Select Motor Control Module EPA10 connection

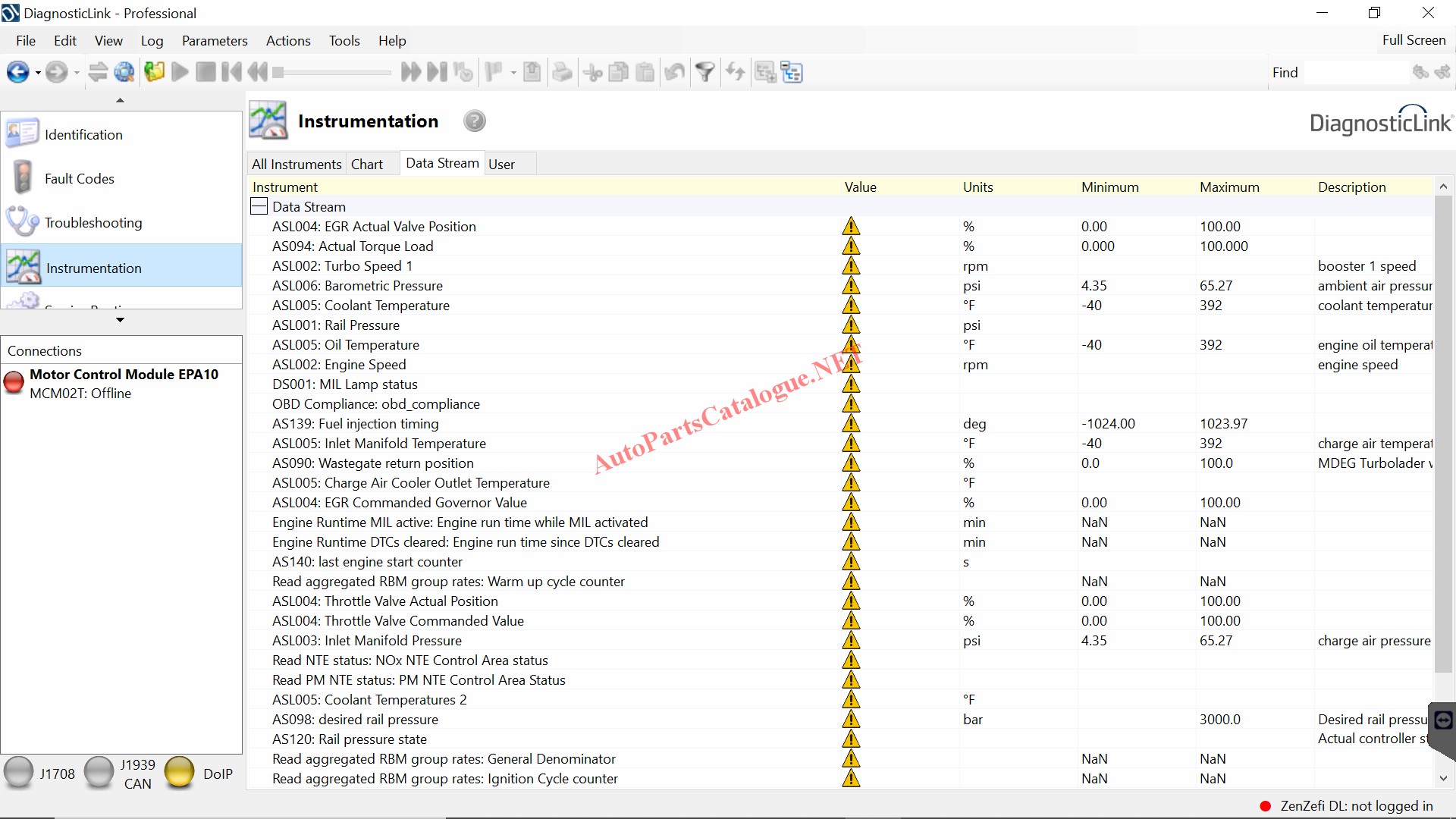point(124,375)
